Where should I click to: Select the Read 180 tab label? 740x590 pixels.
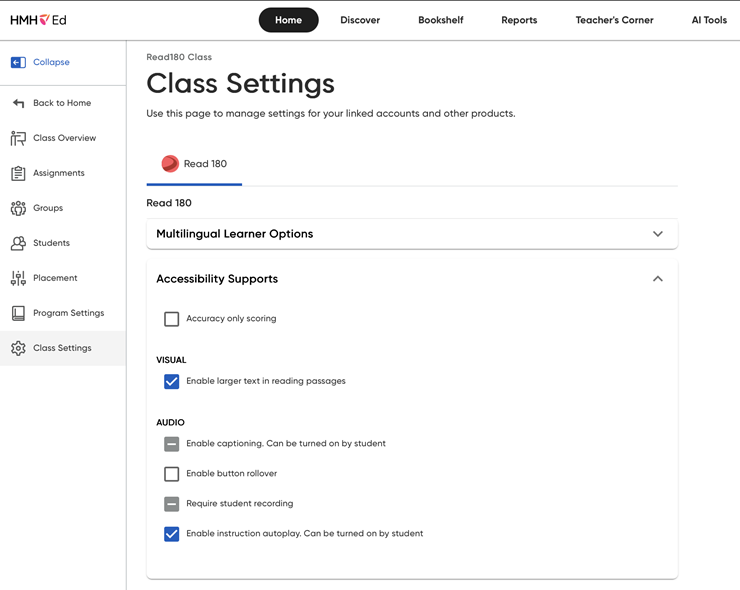205,164
